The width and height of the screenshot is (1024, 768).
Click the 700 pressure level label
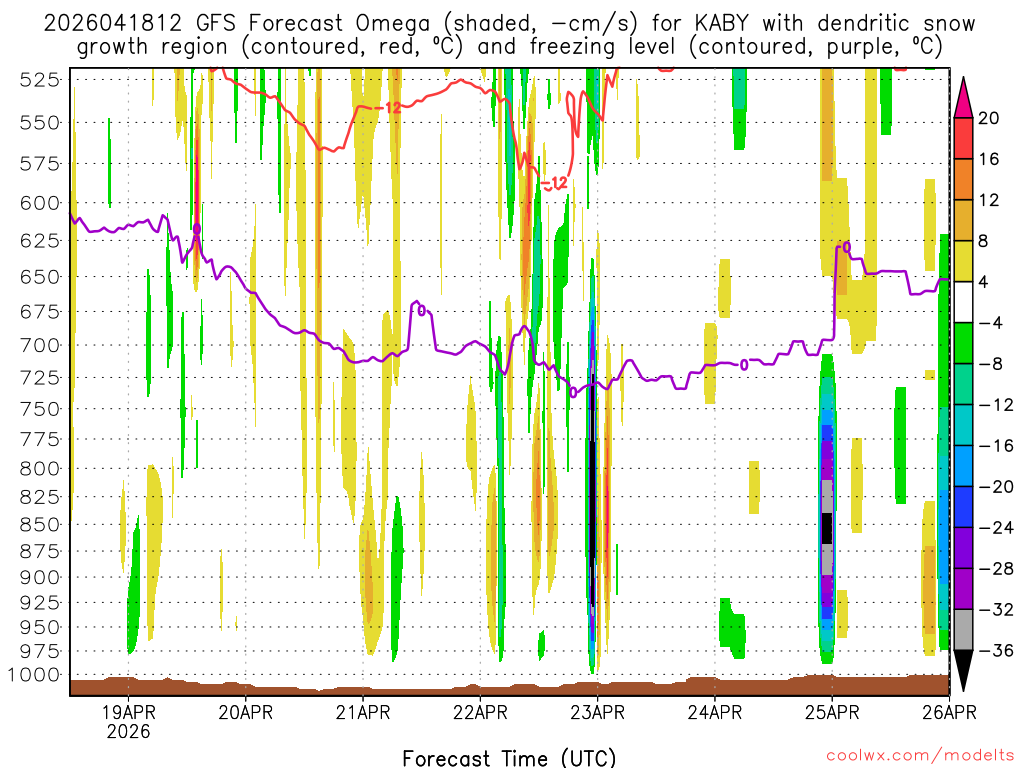(39, 345)
